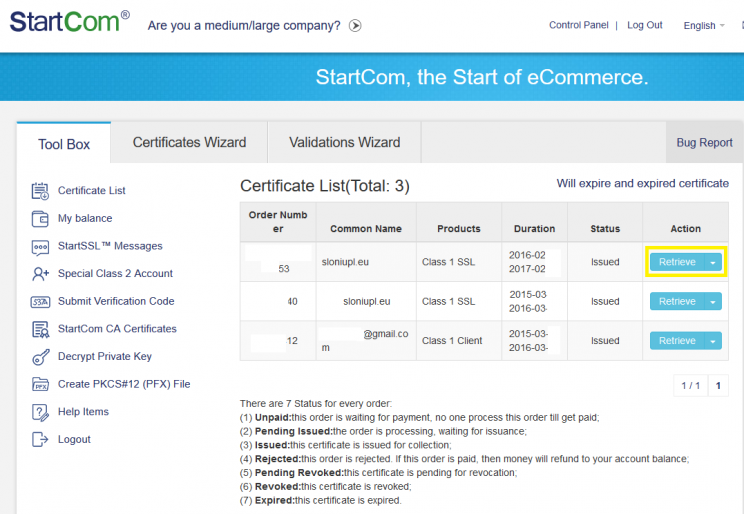Click the My balance wallet icon
The height and width of the screenshot is (514, 744).
[x=40, y=219]
